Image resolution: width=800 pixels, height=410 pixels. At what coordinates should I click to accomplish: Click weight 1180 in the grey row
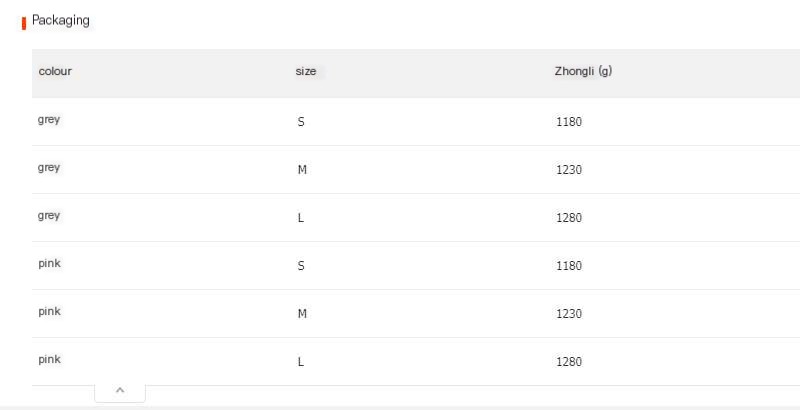pos(568,122)
